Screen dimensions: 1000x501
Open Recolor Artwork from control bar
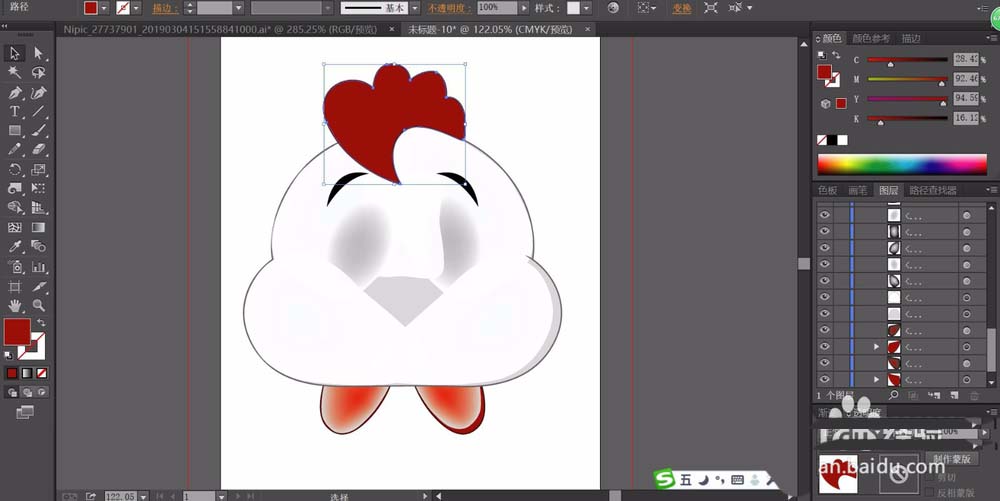[x=613, y=8]
